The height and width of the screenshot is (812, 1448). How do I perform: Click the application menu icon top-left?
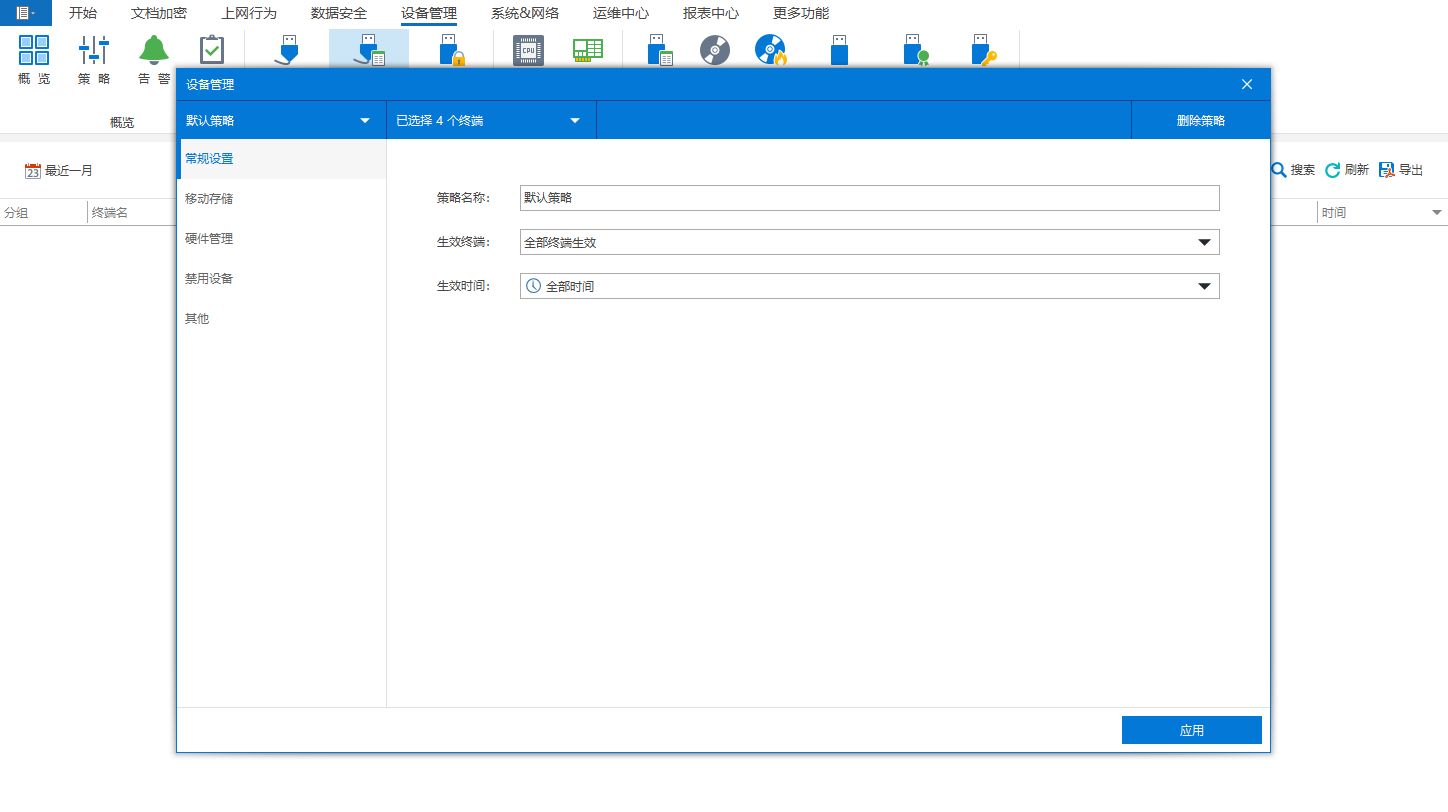(x=26, y=13)
